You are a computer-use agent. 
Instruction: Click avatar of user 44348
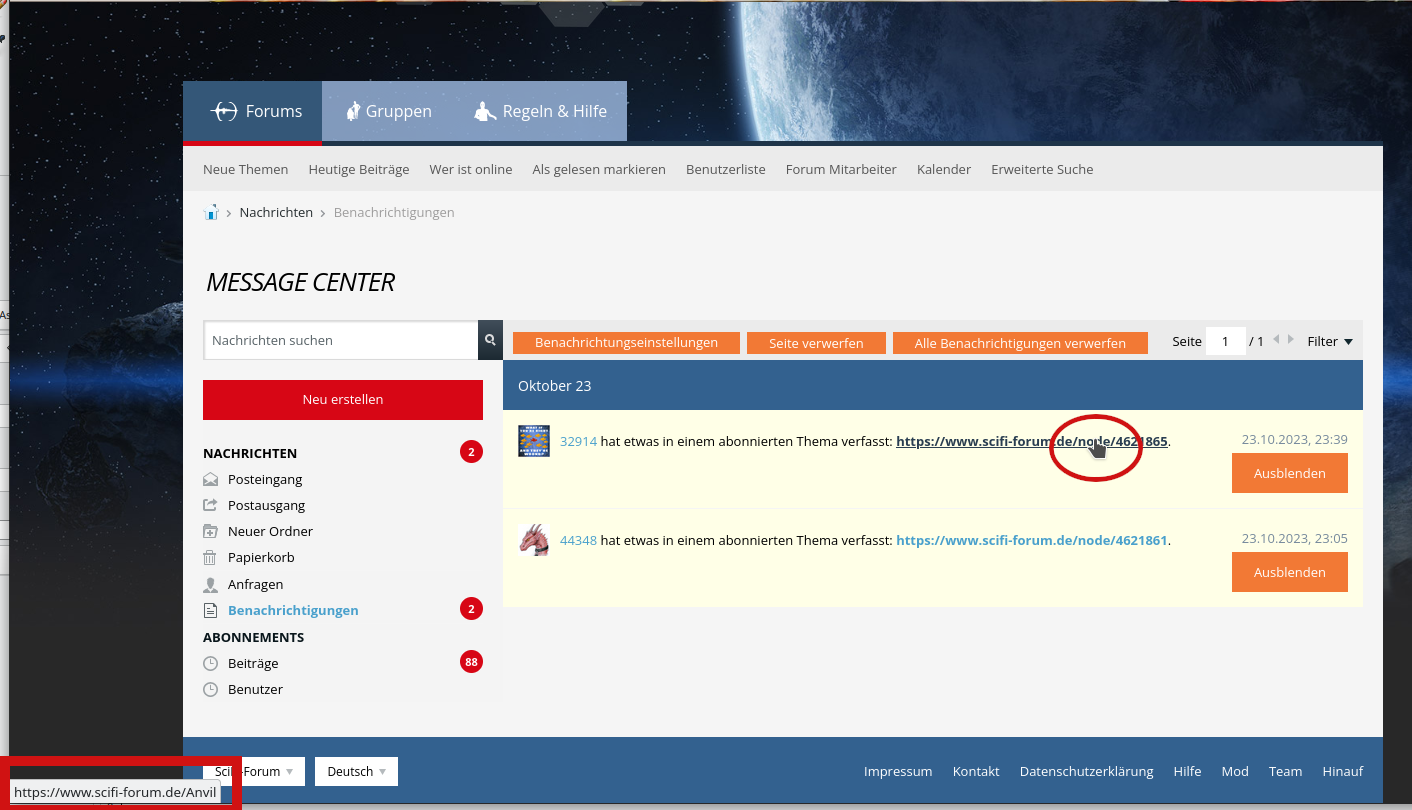[x=534, y=540]
